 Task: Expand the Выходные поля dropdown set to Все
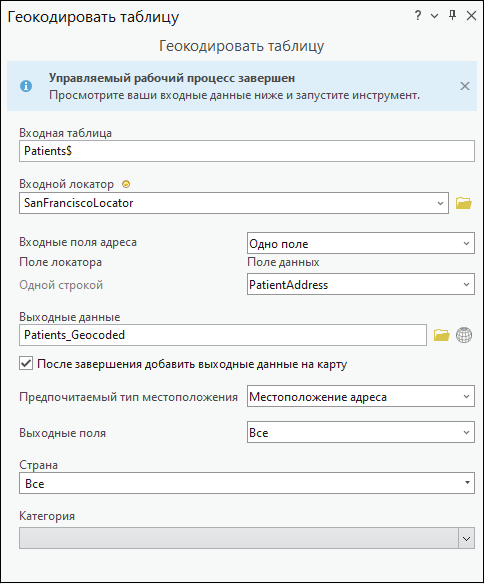coord(466,432)
